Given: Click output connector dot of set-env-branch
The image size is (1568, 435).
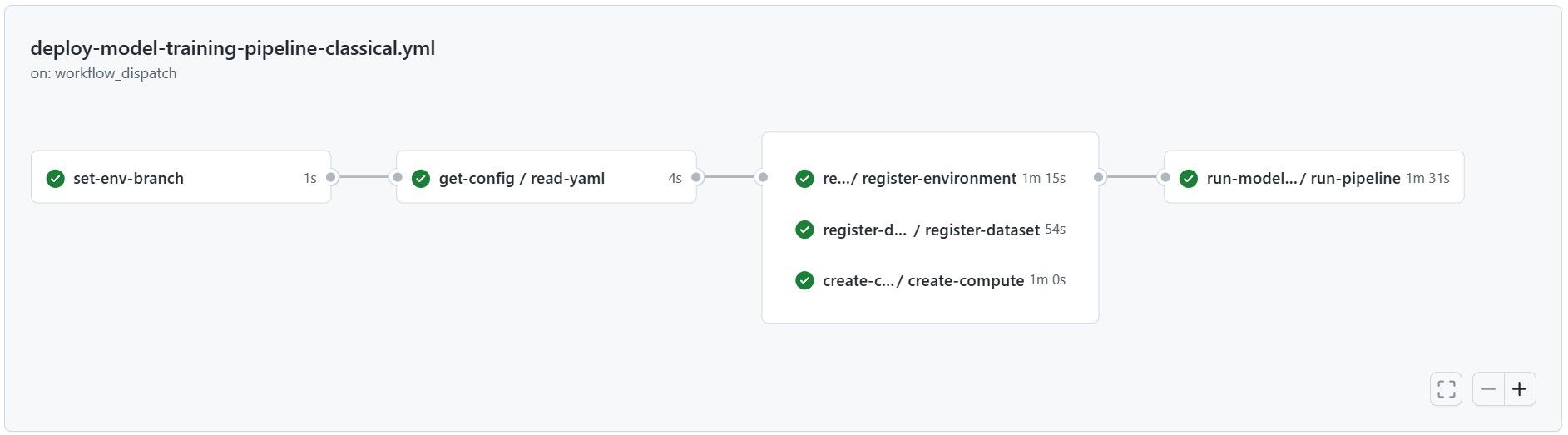Looking at the screenshot, I should pyautogui.click(x=331, y=177).
